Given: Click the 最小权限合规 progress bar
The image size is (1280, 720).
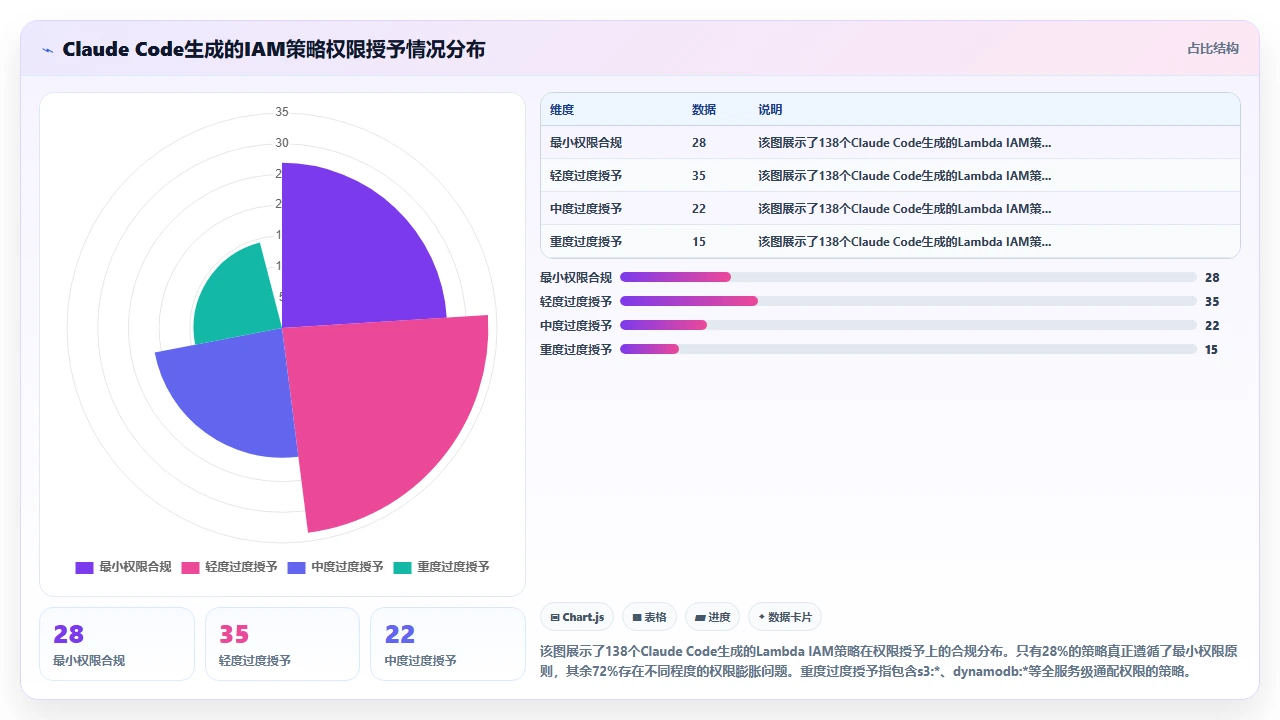Looking at the screenshot, I should pos(908,277).
